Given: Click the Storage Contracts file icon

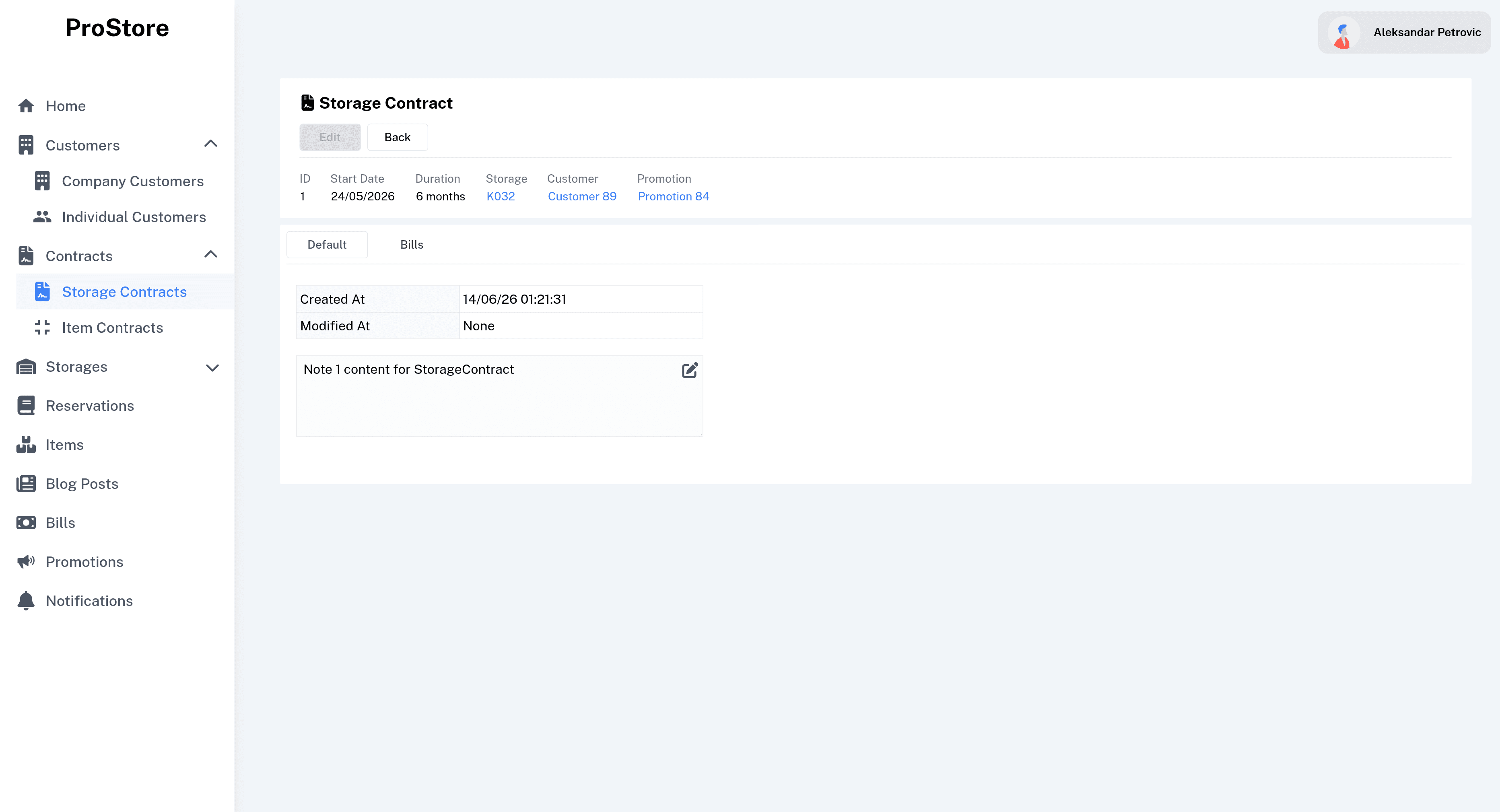Looking at the screenshot, I should coord(42,291).
